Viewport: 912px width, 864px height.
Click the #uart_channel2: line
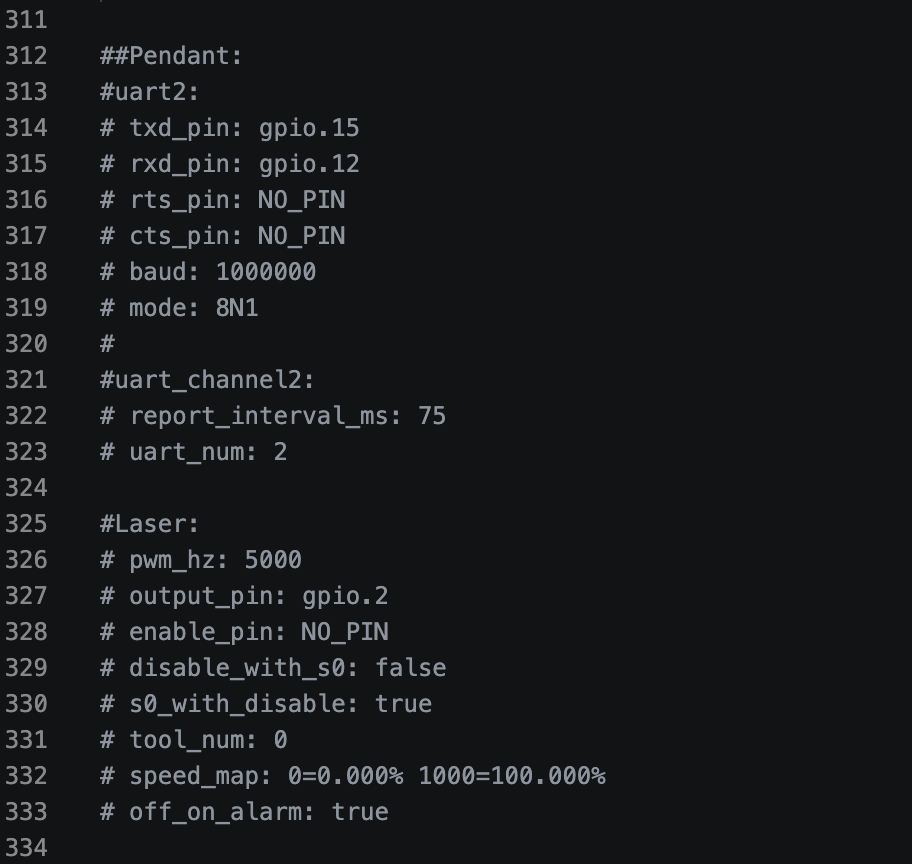click(207, 380)
